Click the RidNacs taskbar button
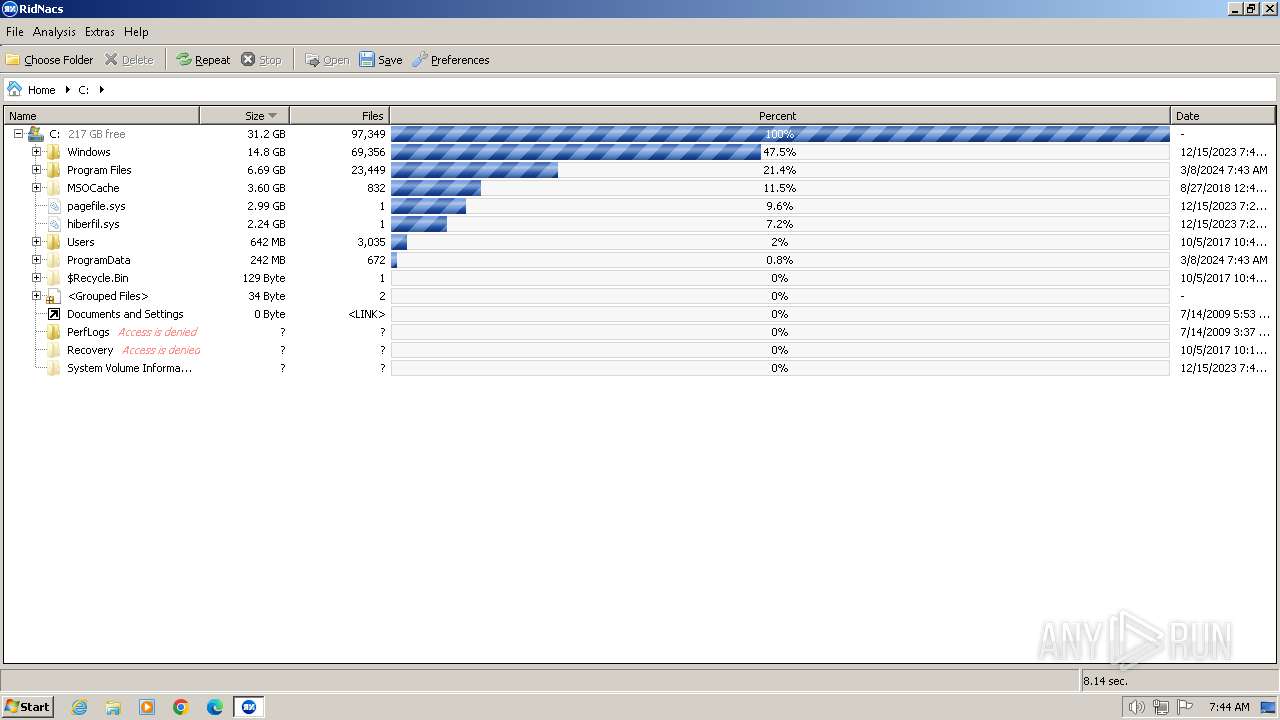The image size is (1280, 720). 249,707
